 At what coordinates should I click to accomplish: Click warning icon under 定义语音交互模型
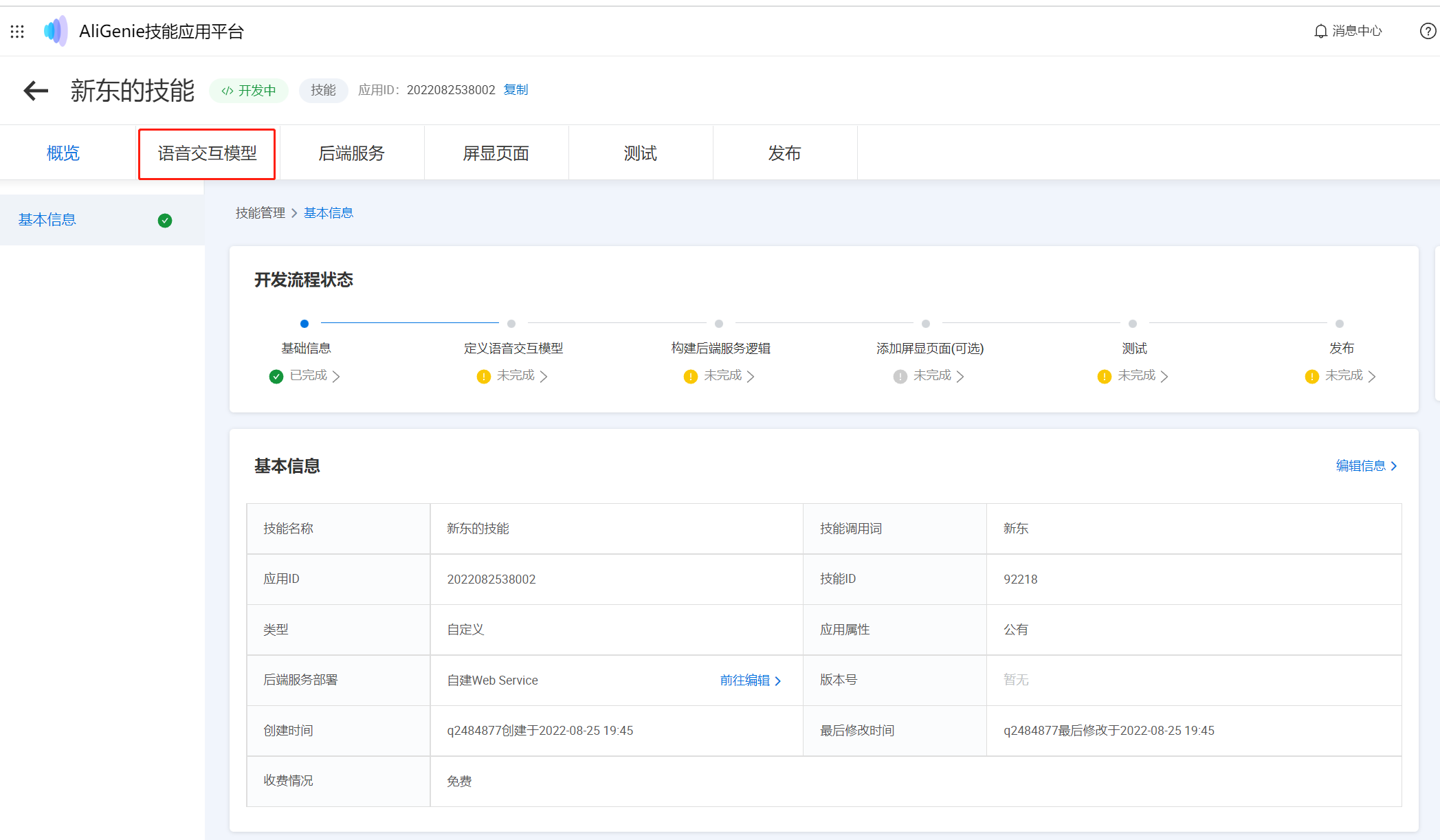pos(484,376)
